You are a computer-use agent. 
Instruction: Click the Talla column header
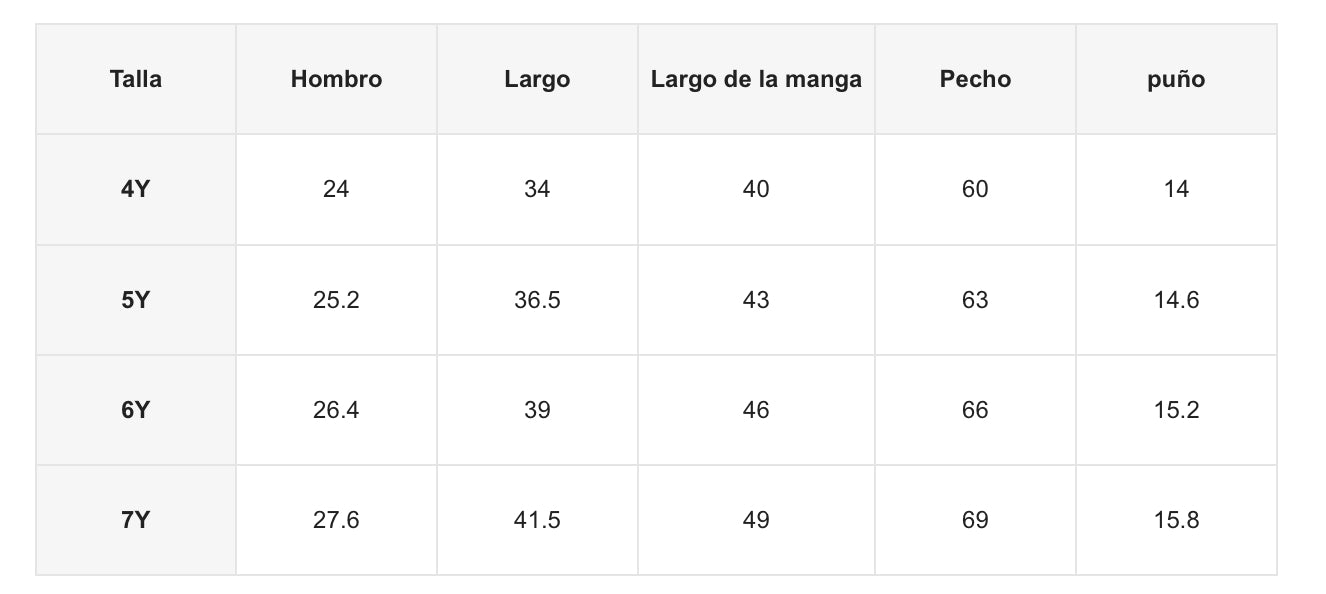(x=136, y=80)
